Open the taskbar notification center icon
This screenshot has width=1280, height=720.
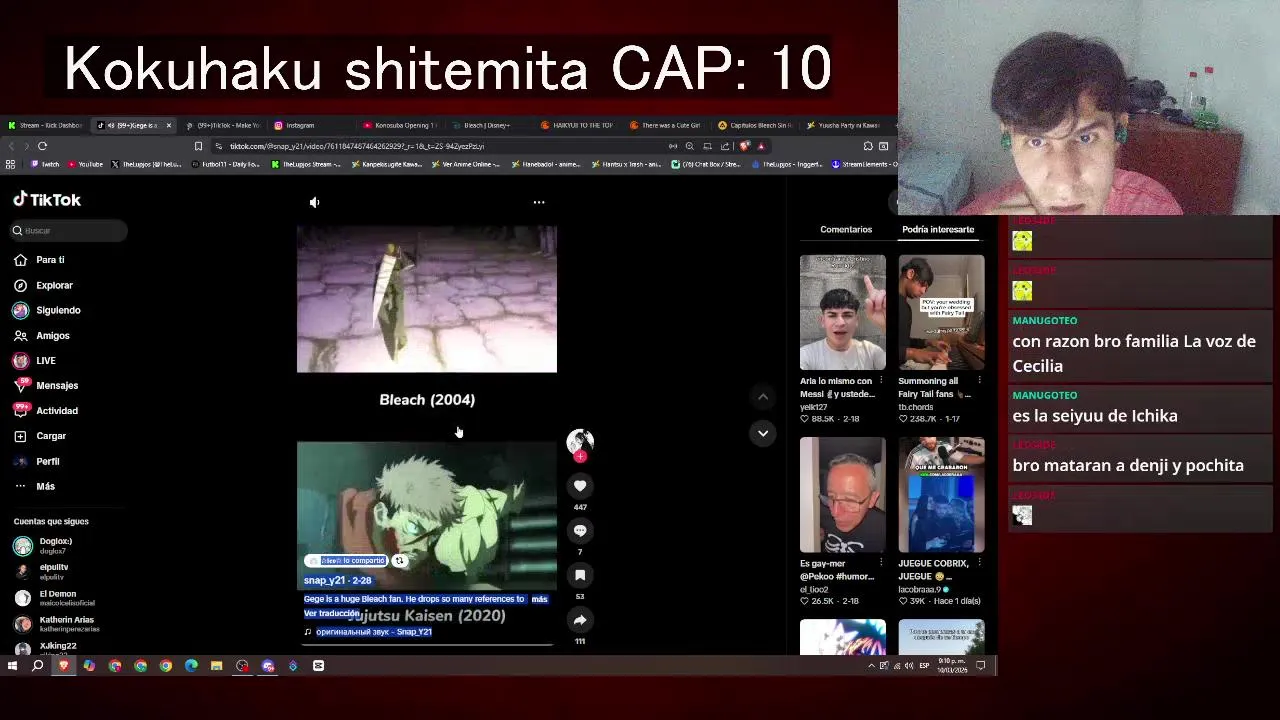[981, 666]
